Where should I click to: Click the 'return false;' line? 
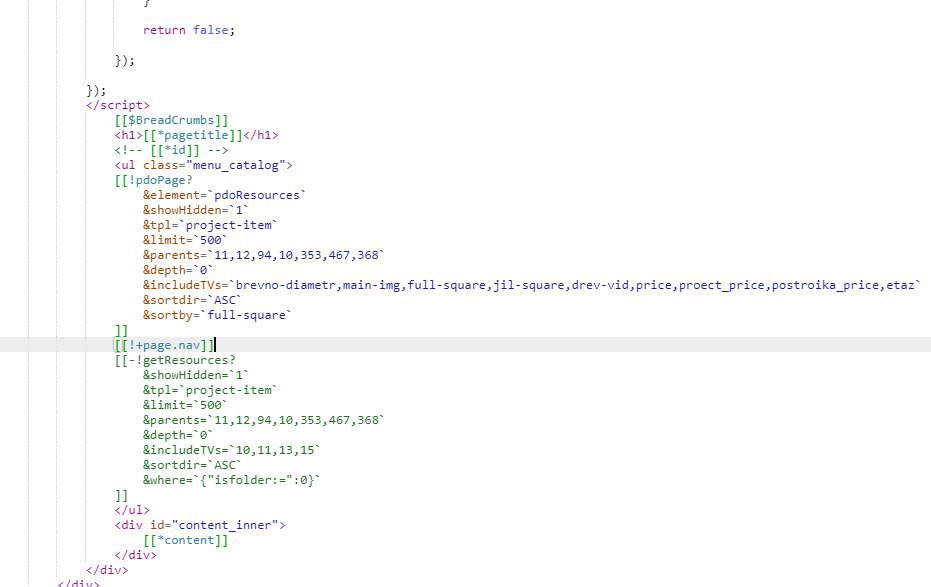pos(189,30)
